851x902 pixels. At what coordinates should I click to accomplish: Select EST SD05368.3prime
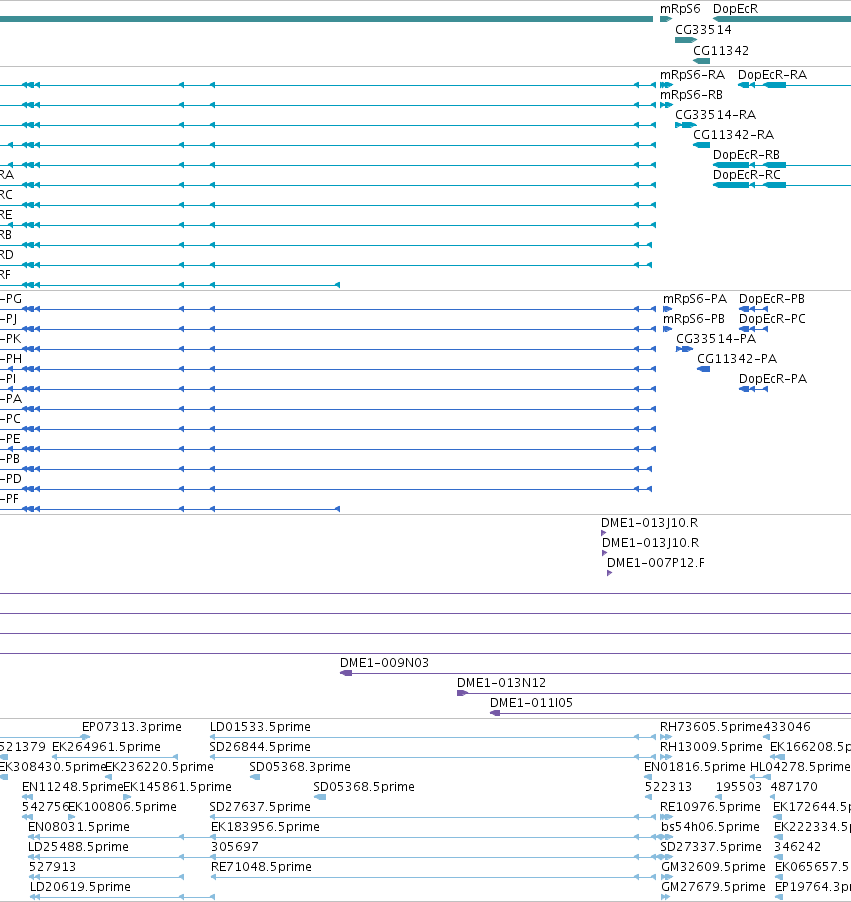(x=255, y=777)
